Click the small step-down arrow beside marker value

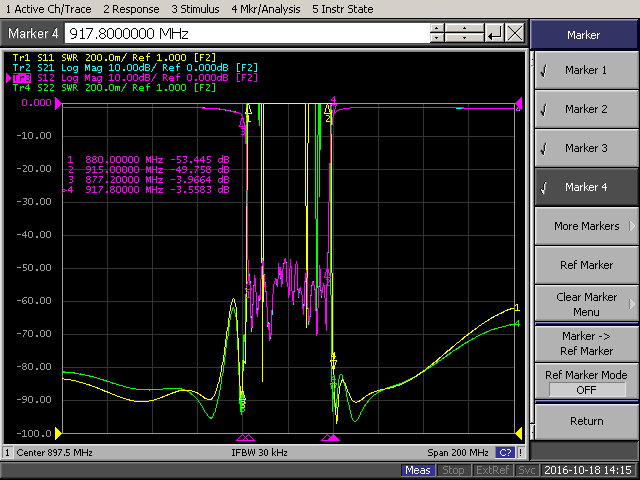pyautogui.click(x=438, y=38)
